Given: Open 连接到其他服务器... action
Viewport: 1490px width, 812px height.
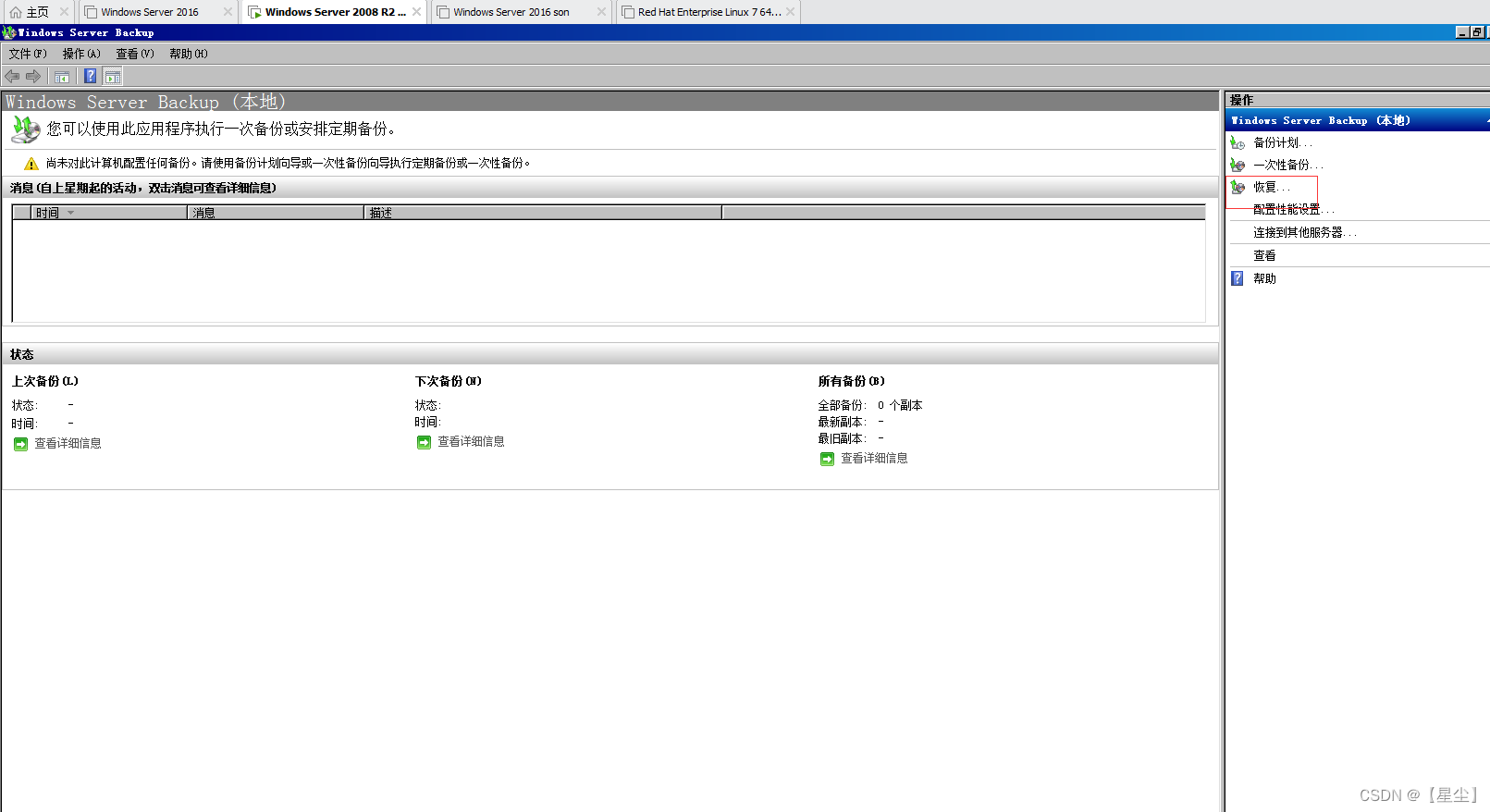Looking at the screenshot, I should pyautogui.click(x=1305, y=233).
